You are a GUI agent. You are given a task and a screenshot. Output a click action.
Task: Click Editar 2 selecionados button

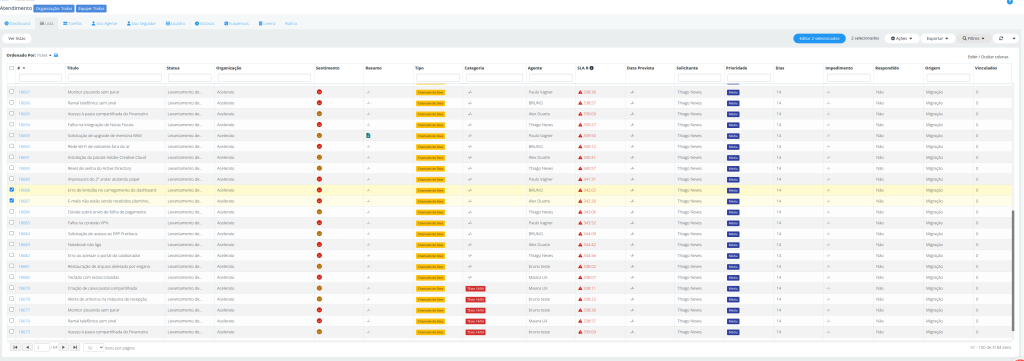tap(819, 39)
